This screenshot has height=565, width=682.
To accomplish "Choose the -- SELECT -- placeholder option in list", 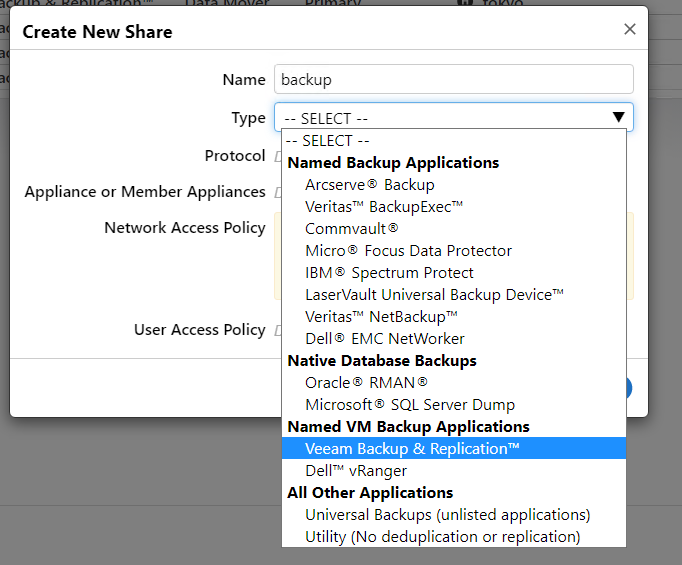I will click(454, 141).
